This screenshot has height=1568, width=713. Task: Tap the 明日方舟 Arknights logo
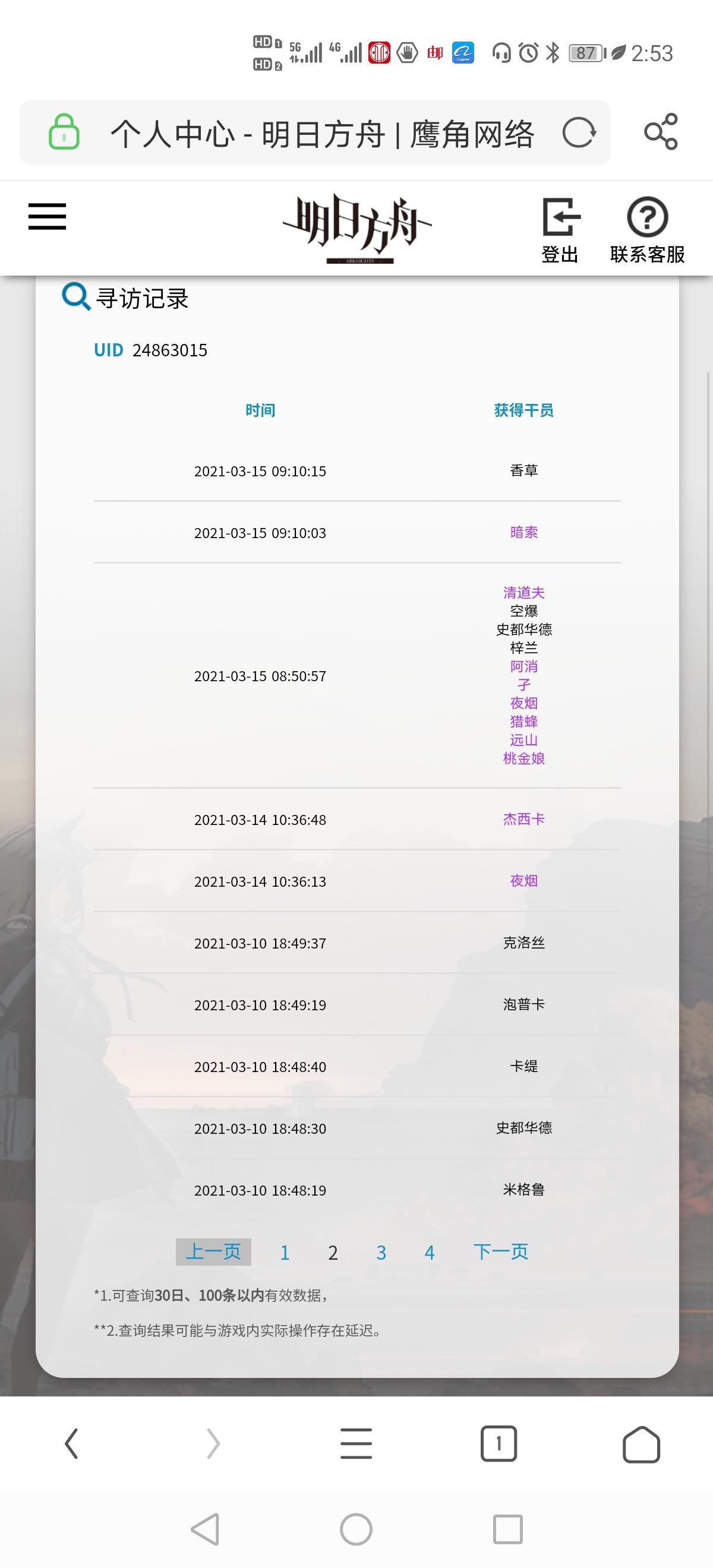[x=357, y=229]
